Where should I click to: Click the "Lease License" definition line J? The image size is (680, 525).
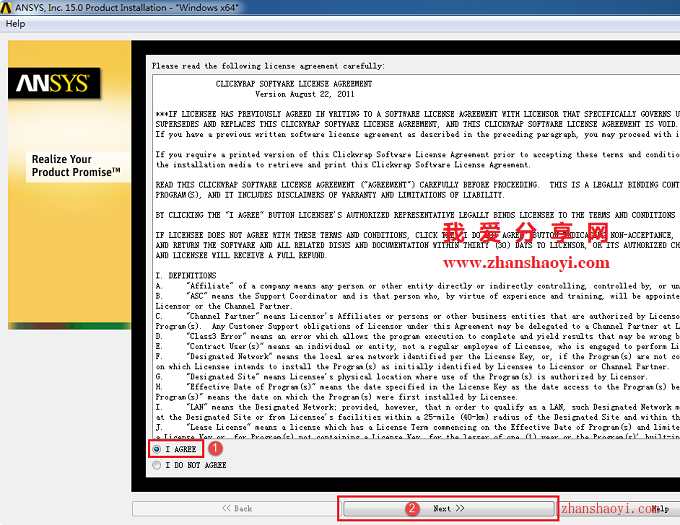[x=418, y=427]
